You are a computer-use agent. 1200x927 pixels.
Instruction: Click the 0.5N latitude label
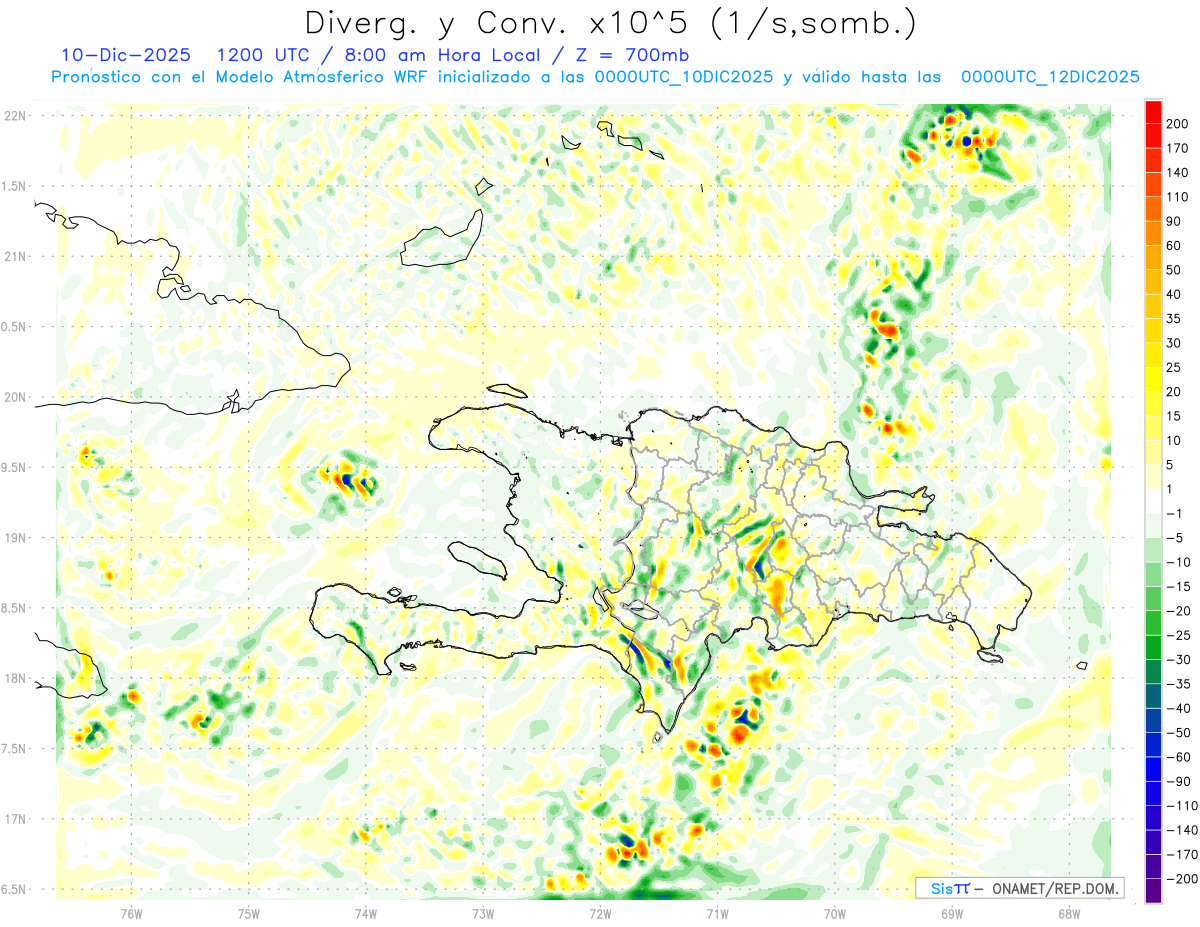(x=15, y=327)
